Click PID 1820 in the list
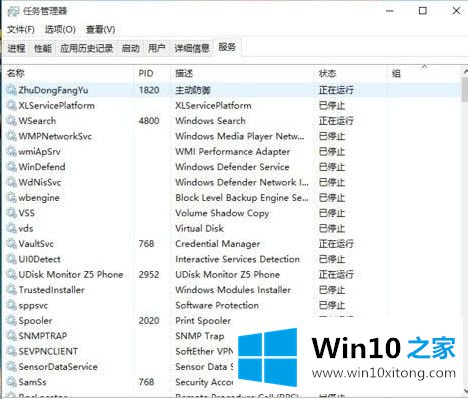The width and height of the screenshot is (468, 399). point(149,90)
